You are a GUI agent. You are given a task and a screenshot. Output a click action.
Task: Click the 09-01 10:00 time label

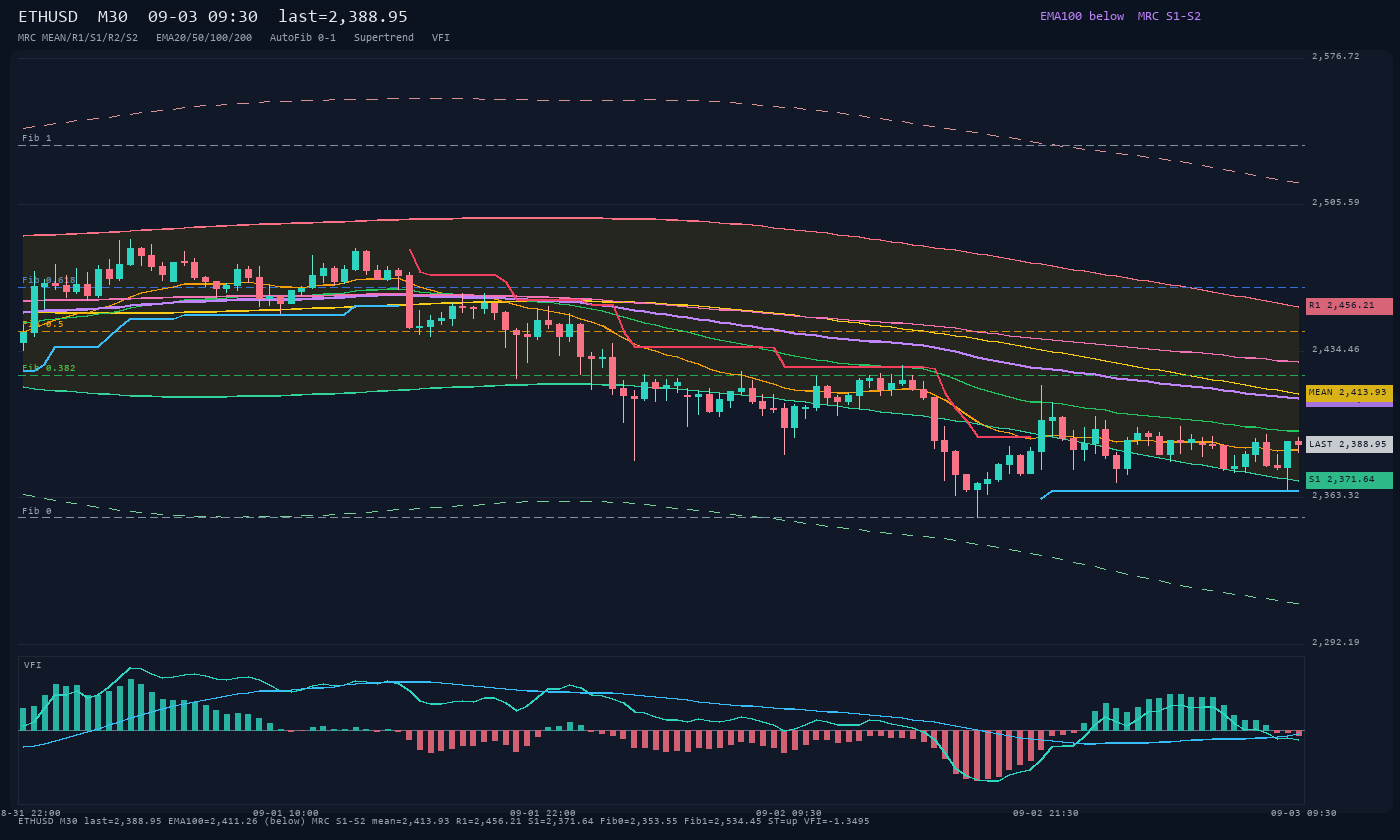click(286, 813)
